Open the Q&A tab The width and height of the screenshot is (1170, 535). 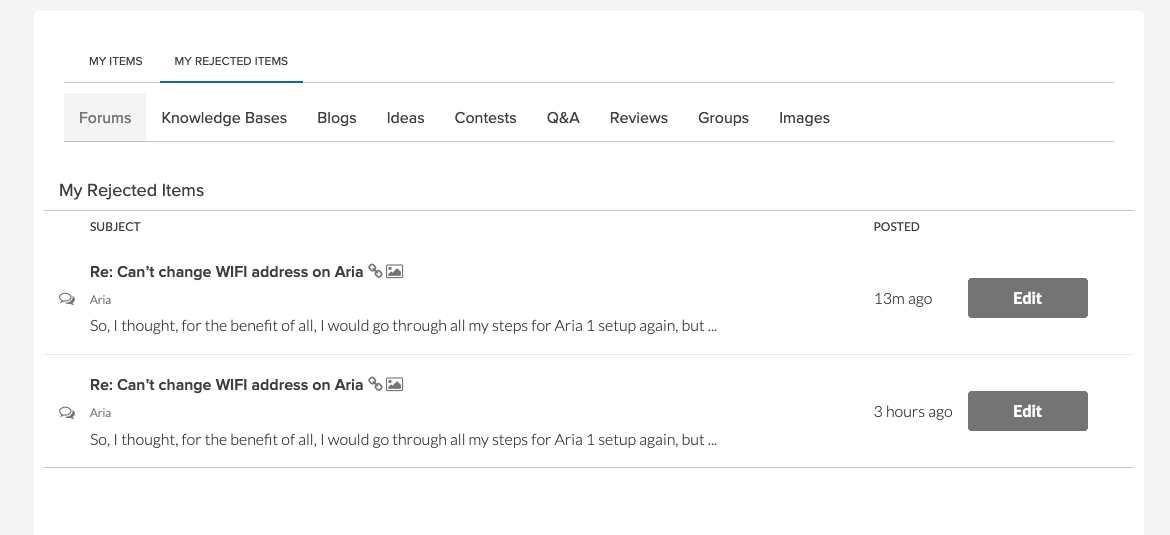(563, 118)
